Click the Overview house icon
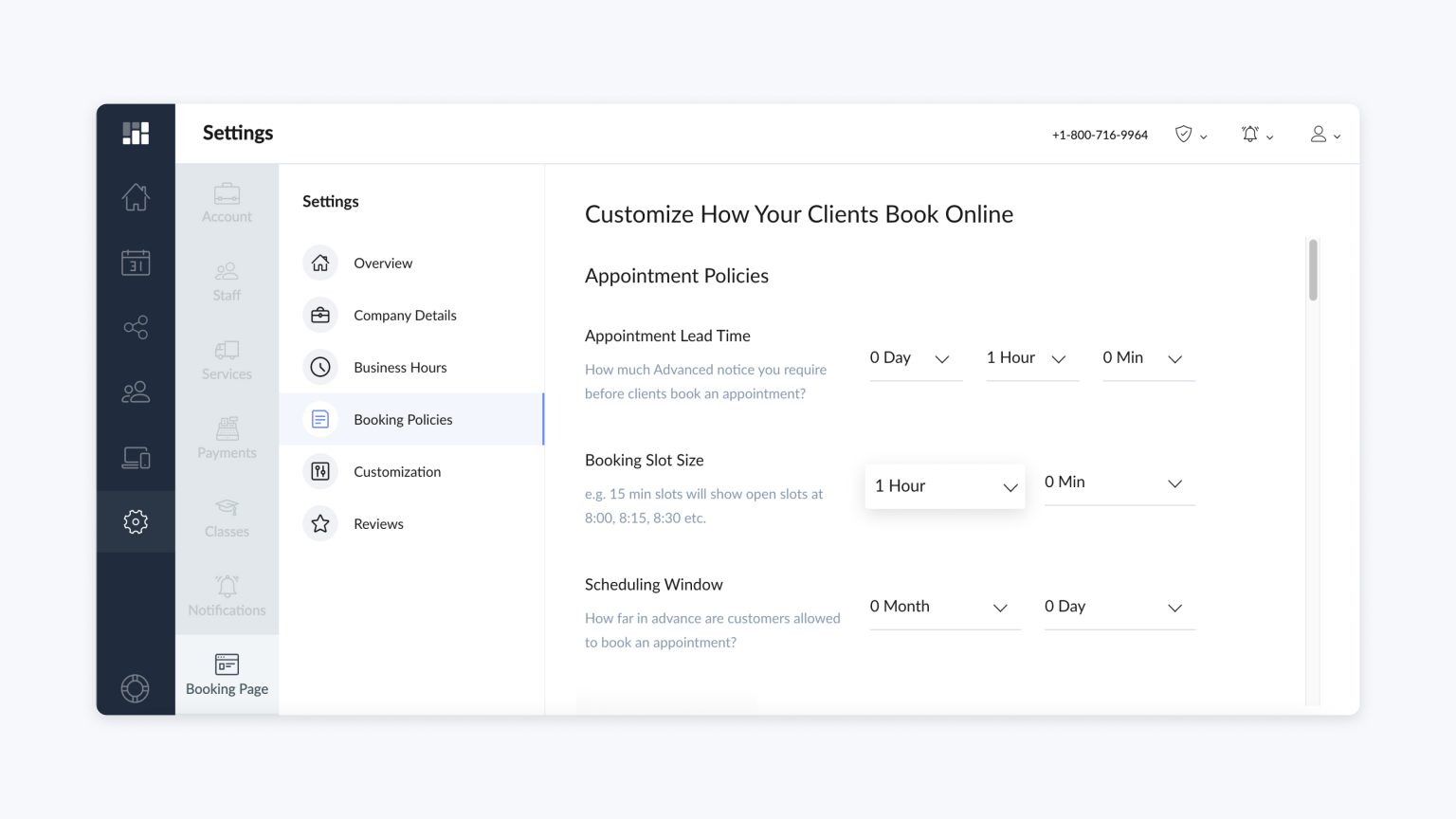 pyautogui.click(x=320, y=263)
